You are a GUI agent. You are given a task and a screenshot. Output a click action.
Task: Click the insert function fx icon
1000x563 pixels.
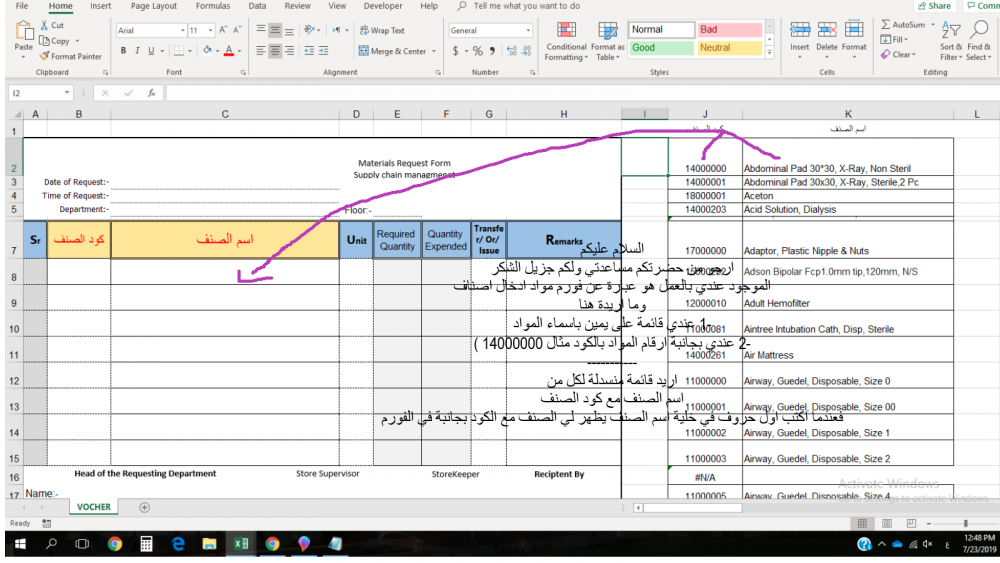pos(152,93)
